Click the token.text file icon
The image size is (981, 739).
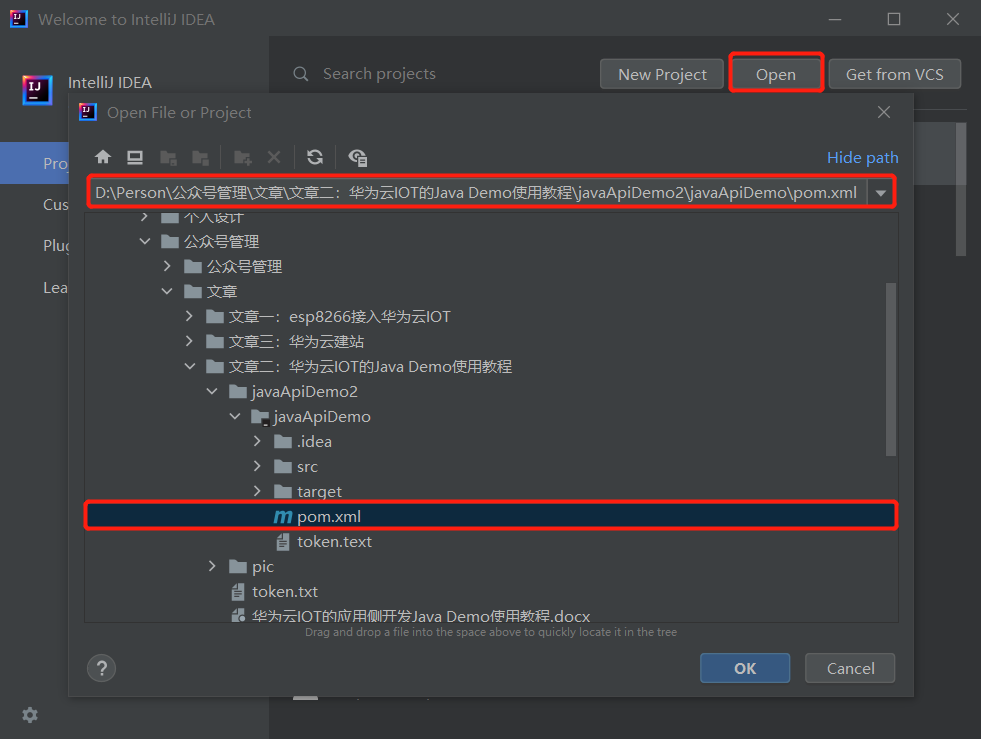pyautogui.click(x=283, y=542)
